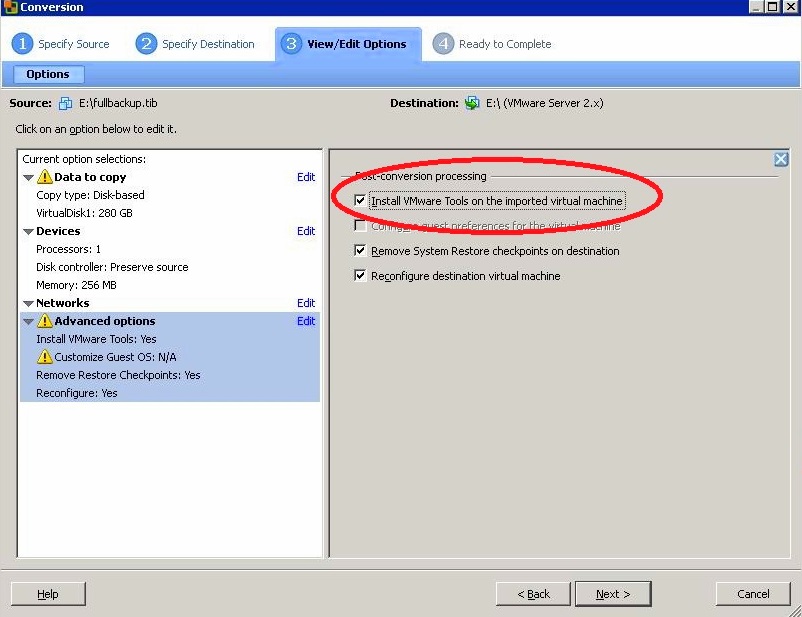Select Install VMware Tools: Yes row
The height and width of the screenshot is (617, 802).
[x=96, y=339]
